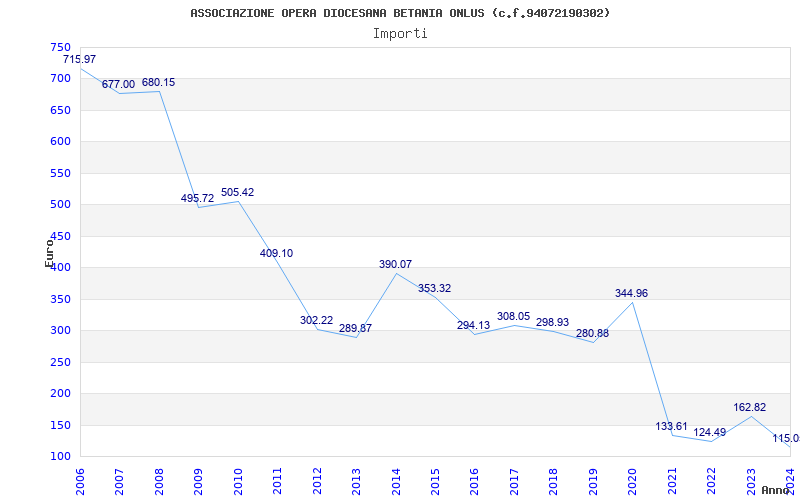Click data label 294.13
Image resolution: width=800 pixels, height=500 pixels.
[473, 325]
